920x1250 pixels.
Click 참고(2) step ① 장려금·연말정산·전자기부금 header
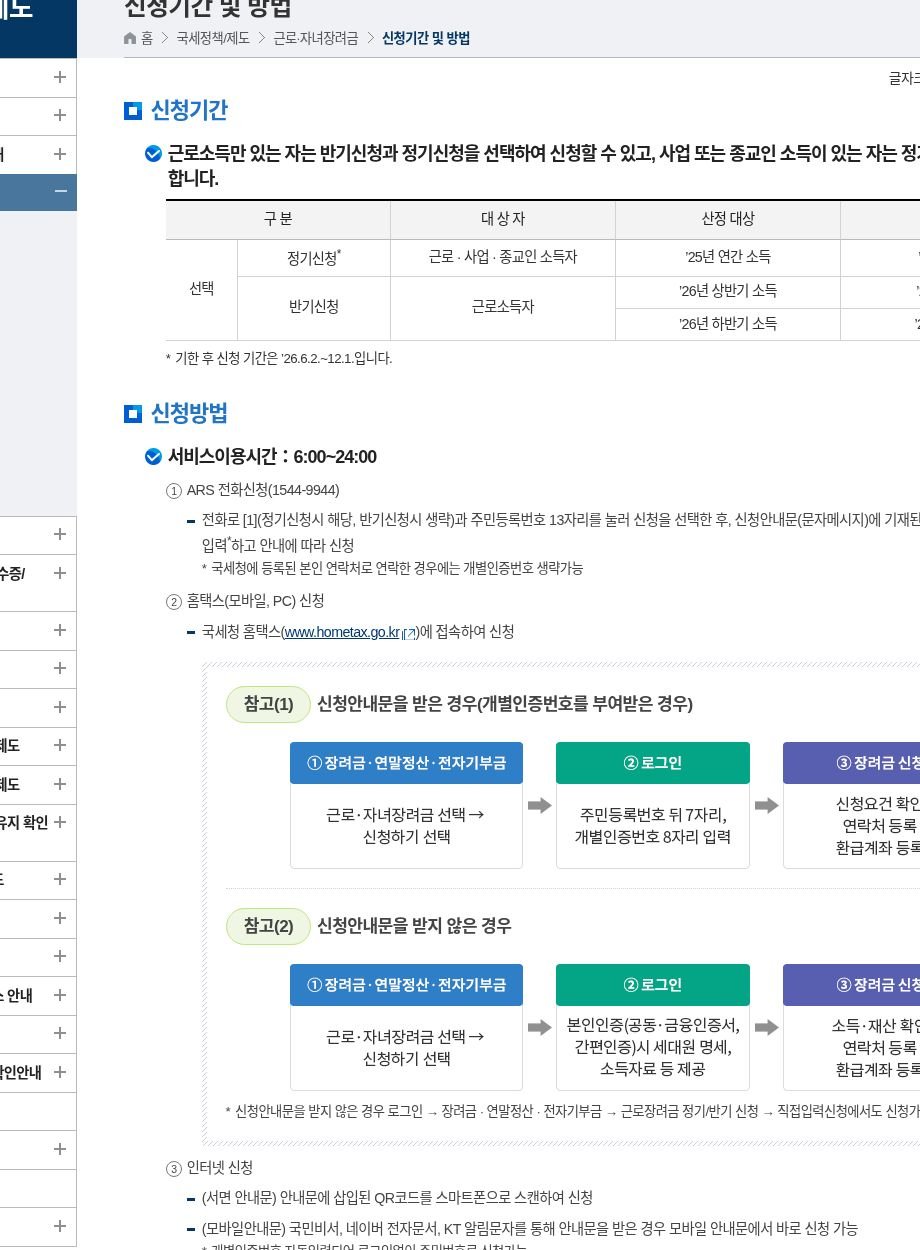click(406, 985)
